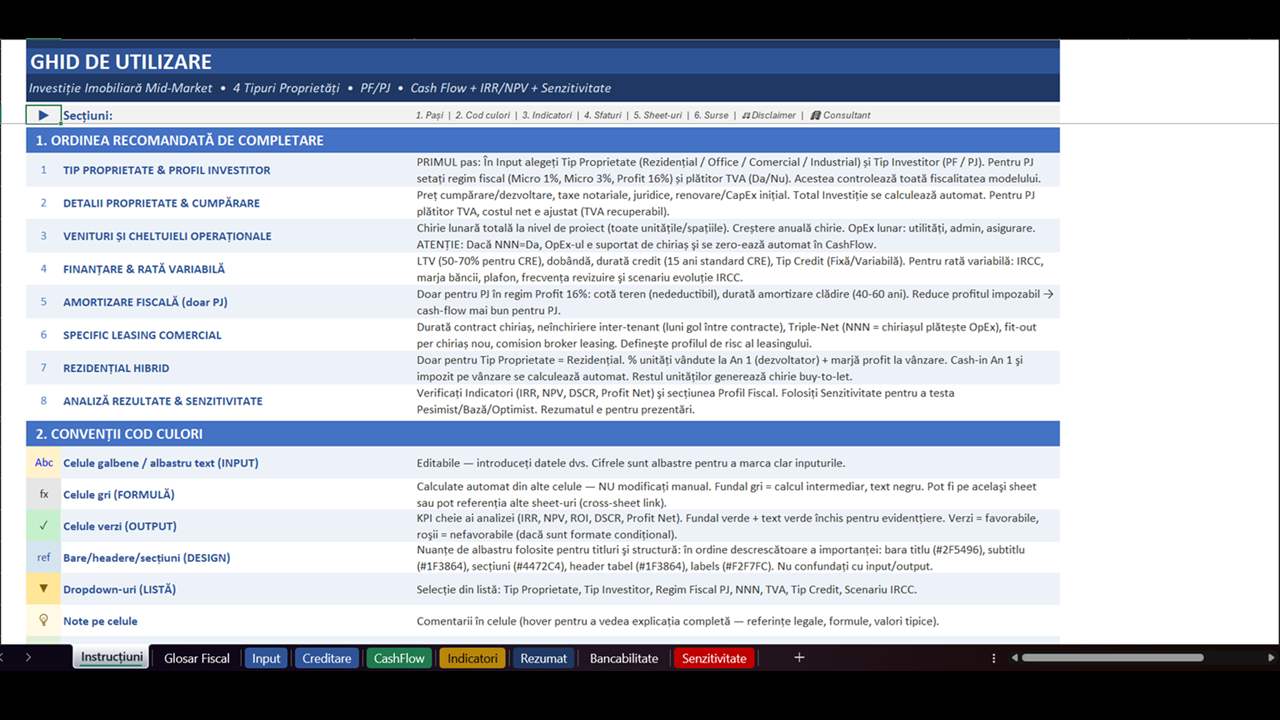Go to previous sheet tab arrow
Viewport: 1280px width, 720px height.
3,658
